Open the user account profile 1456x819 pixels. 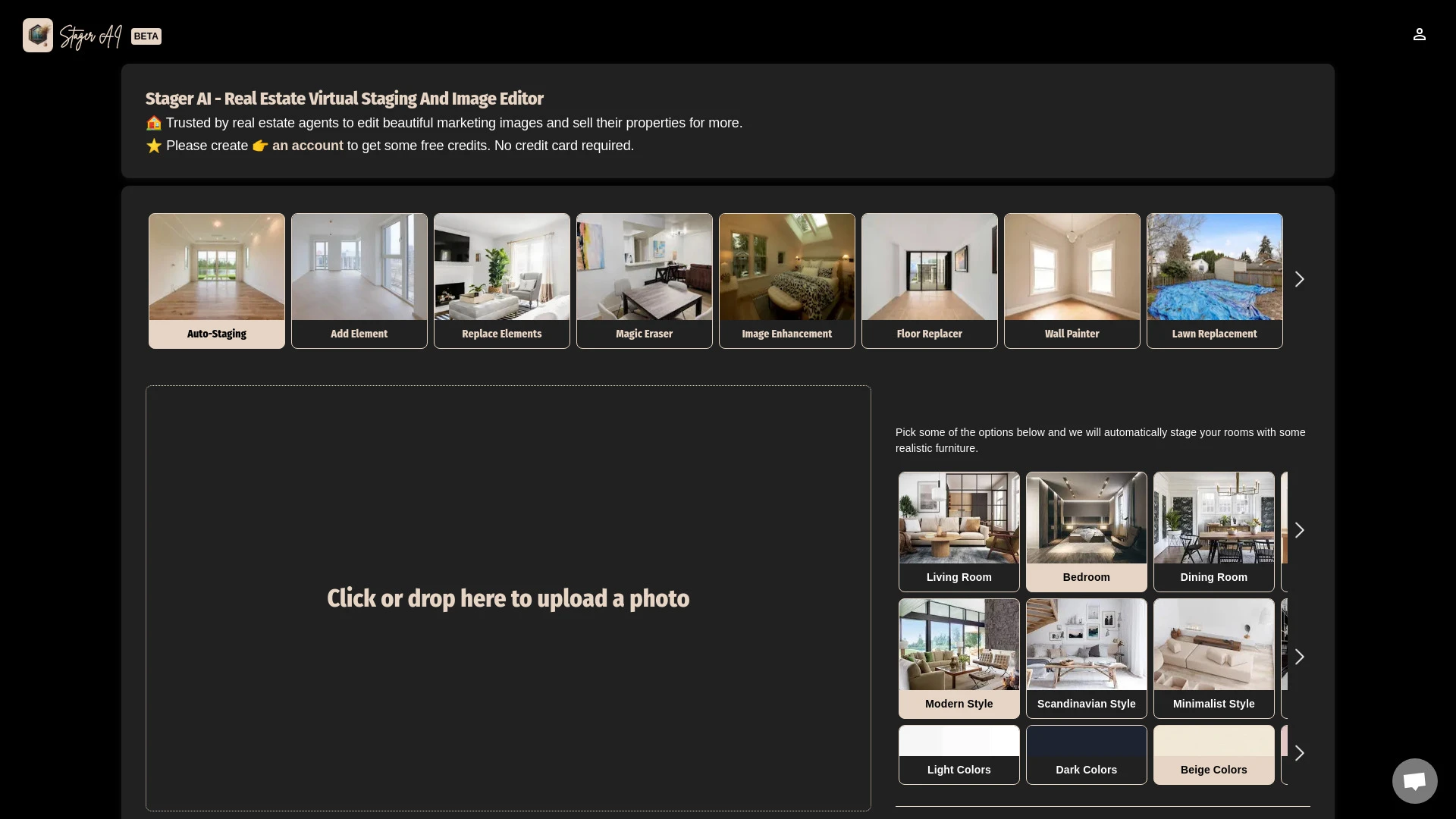pos(1420,35)
